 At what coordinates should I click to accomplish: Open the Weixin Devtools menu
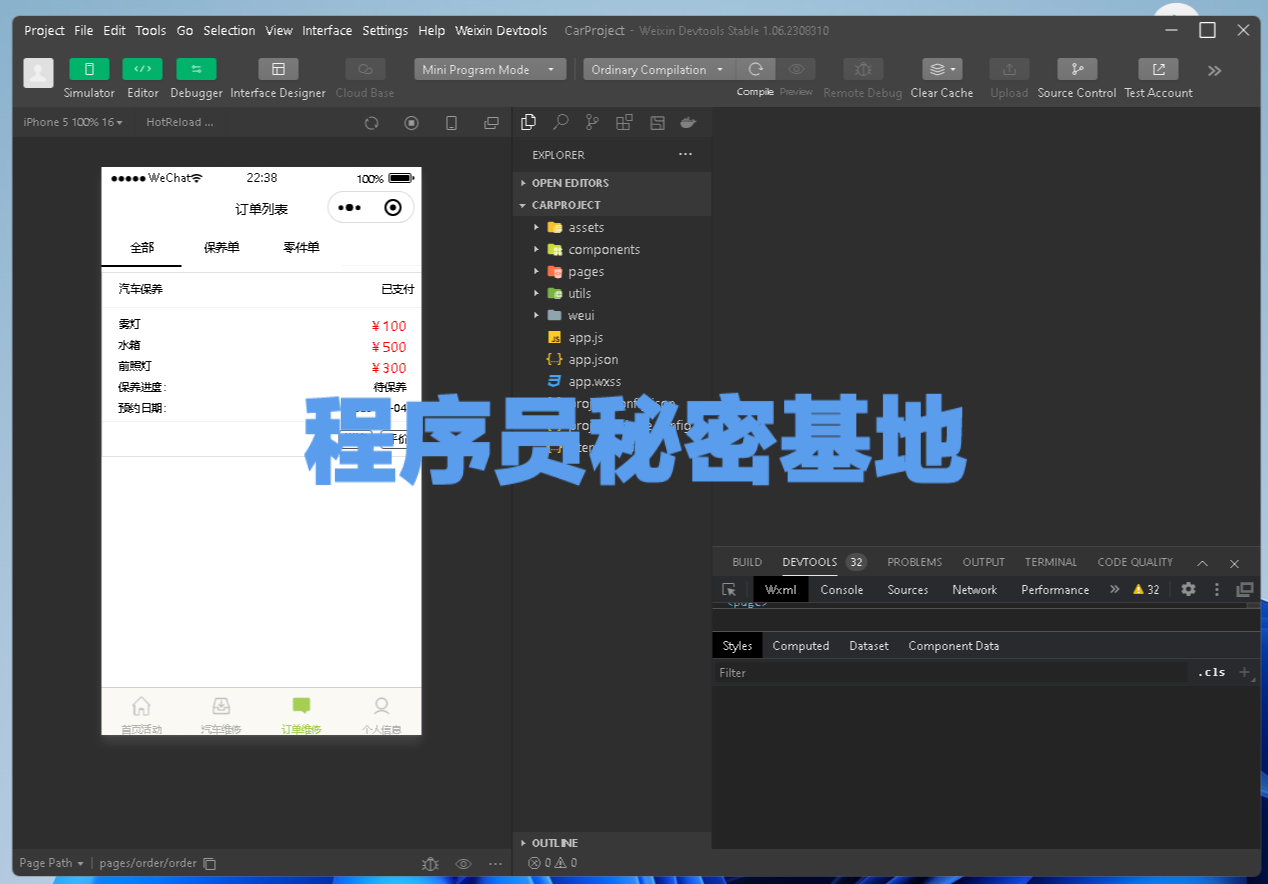pos(501,30)
